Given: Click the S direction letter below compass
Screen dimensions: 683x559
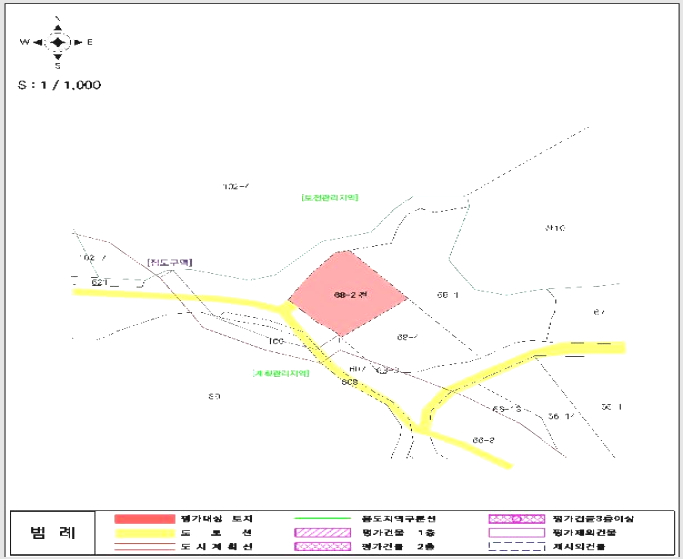Looking at the screenshot, I should (x=57, y=66).
